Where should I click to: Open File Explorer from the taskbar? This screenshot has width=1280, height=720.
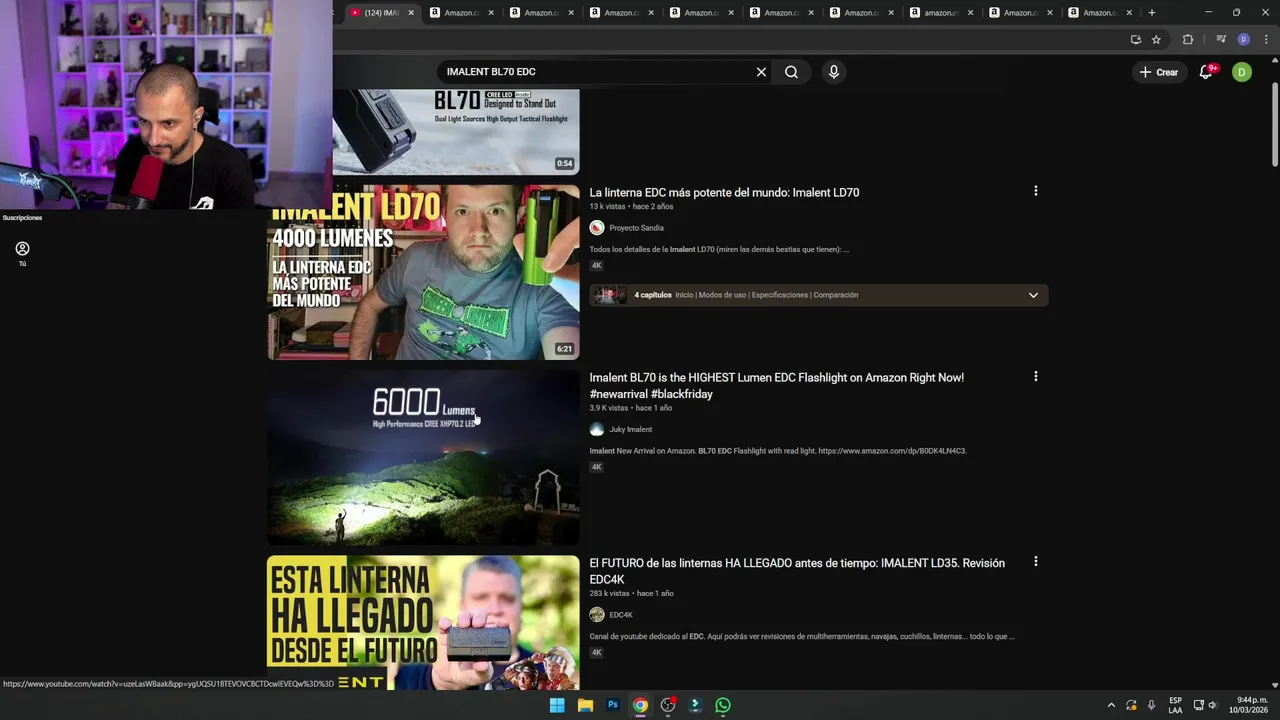(x=585, y=705)
